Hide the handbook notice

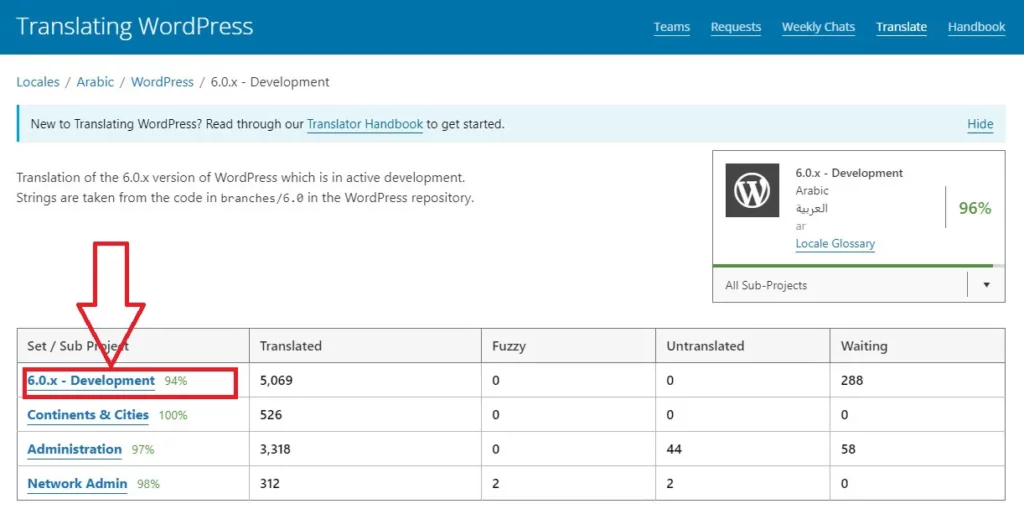(x=980, y=124)
